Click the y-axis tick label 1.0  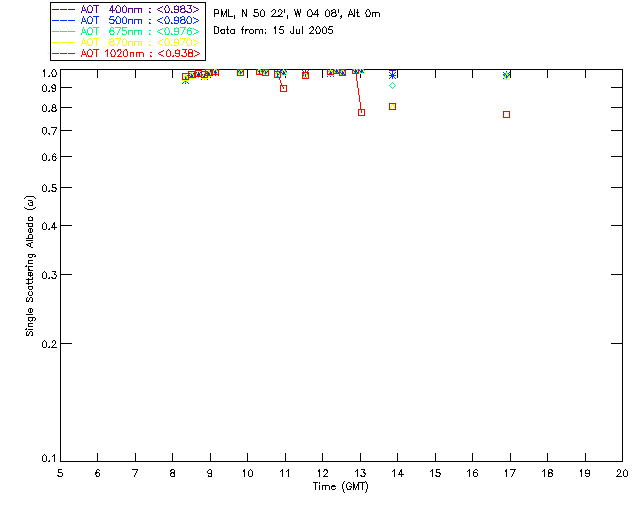point(49,73)
